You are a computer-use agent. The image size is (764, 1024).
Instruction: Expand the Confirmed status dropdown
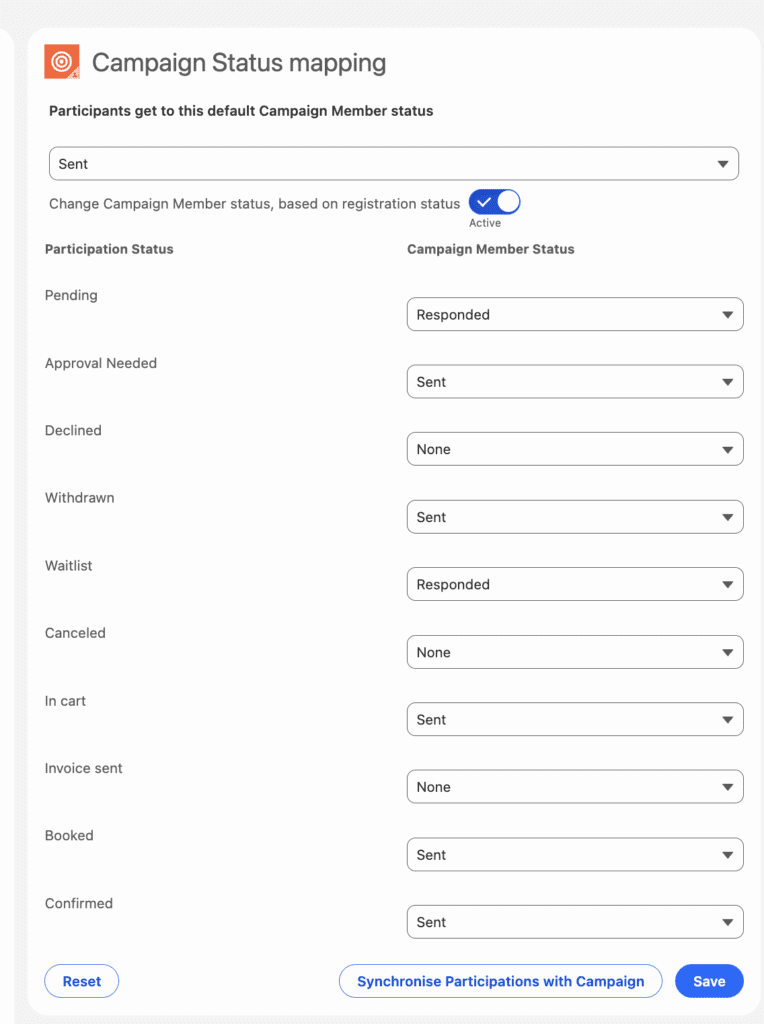[574, 922]
